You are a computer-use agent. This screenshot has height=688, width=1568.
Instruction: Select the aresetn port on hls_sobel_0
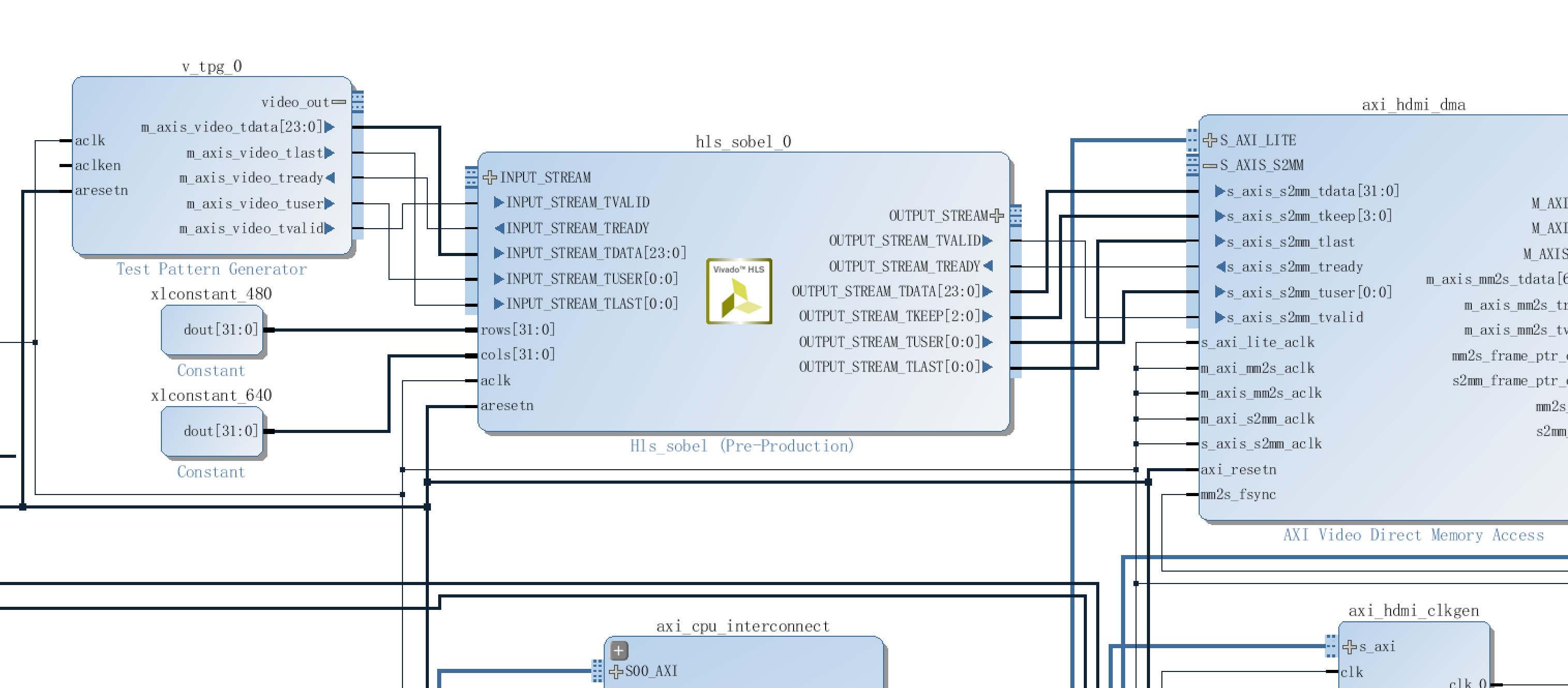(506, 406)
